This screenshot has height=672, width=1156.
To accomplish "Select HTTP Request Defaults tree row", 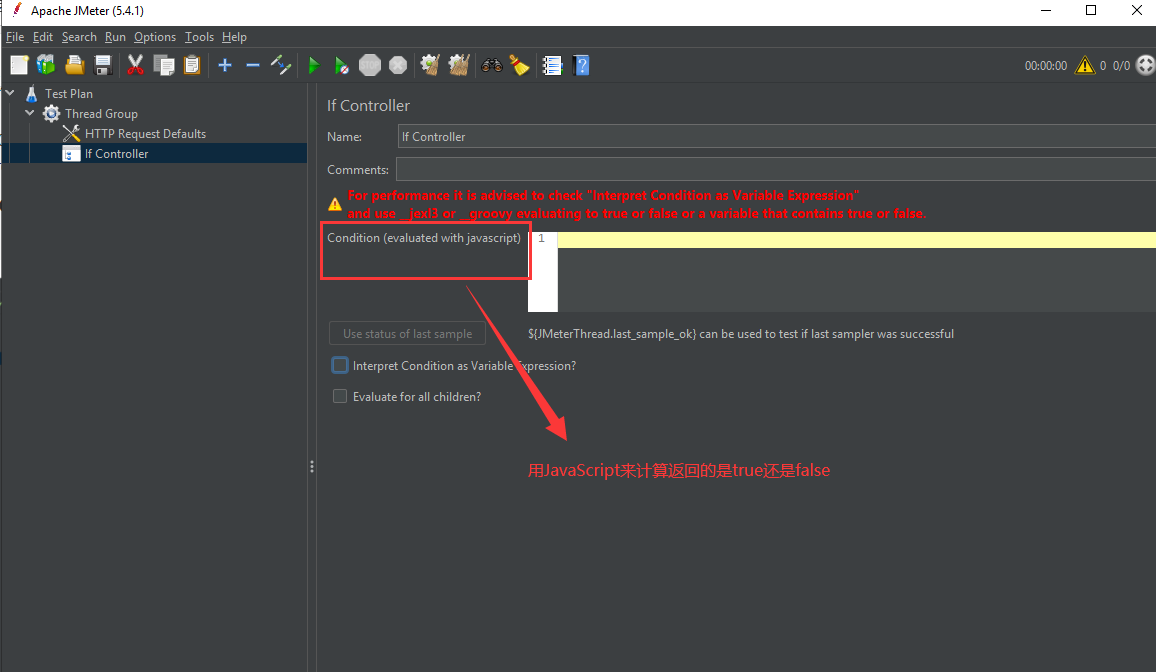I will pyautogui.click(x=145, y=133).
